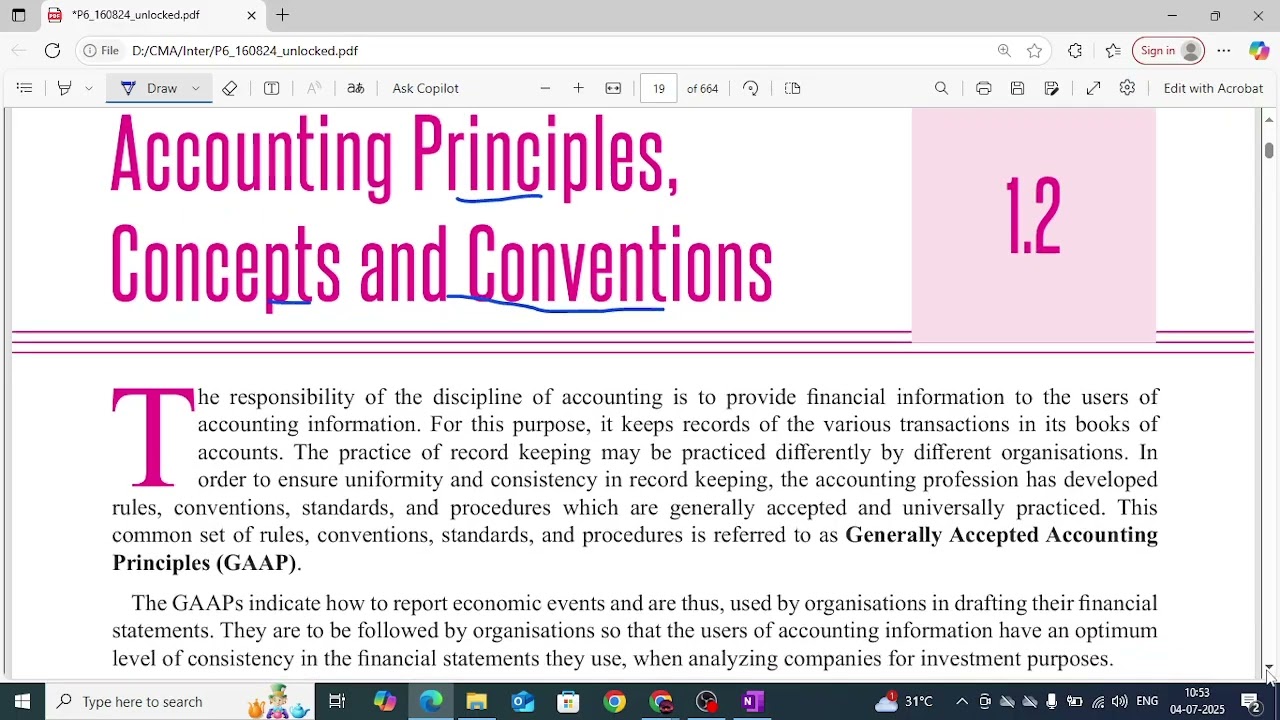Image resolution: width=1280 pixels, height=720 pixels.
Task: Select the Erase tool
Action: point(230,88)
